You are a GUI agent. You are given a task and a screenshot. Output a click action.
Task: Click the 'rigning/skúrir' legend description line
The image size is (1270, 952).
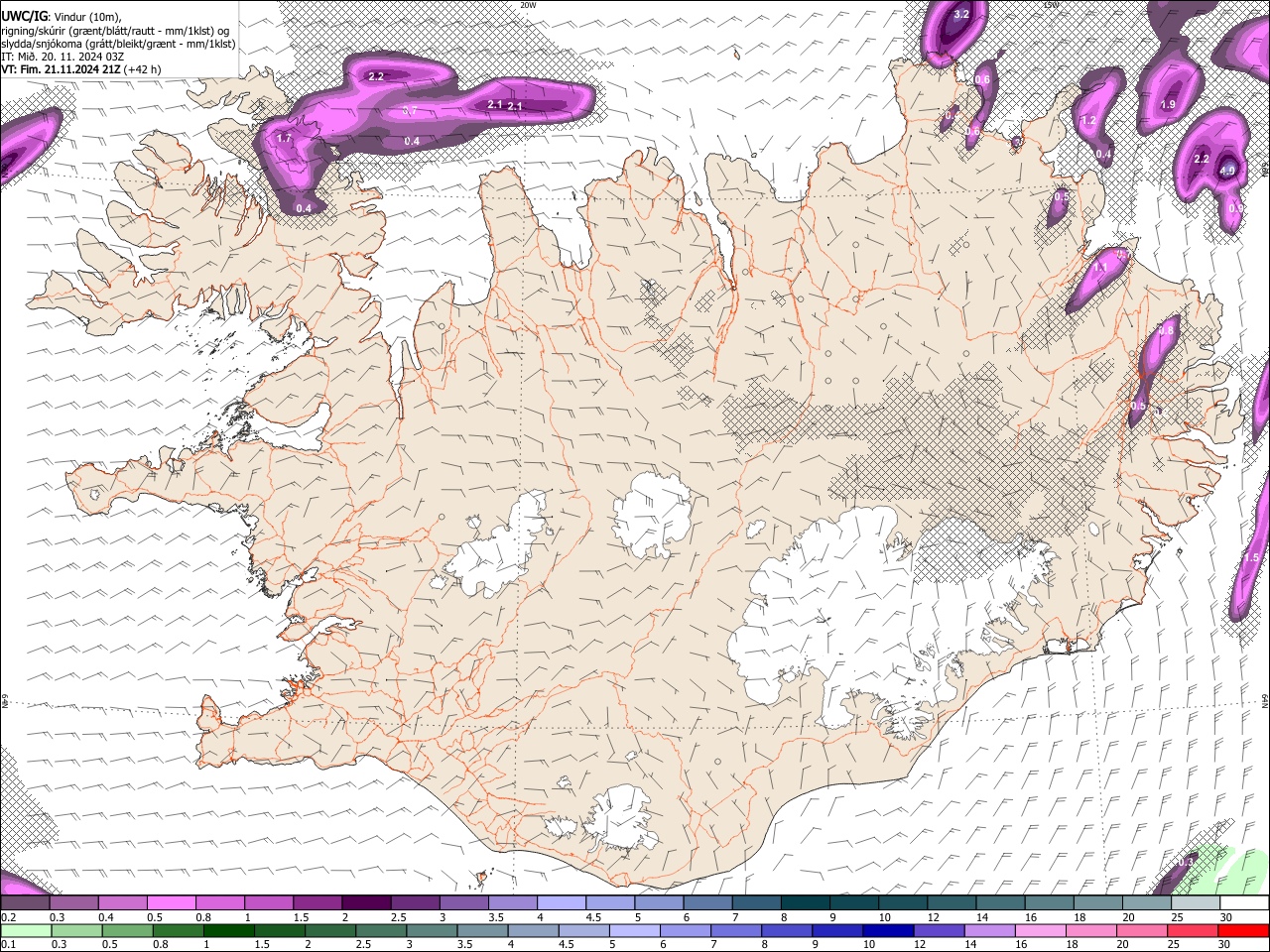(x=114, y=30)
